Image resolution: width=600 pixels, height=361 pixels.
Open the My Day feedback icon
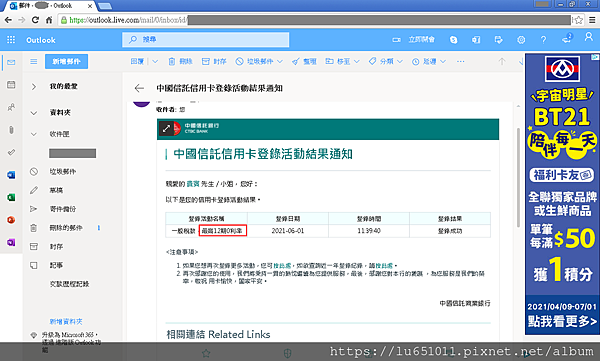[x=498, y=39]
